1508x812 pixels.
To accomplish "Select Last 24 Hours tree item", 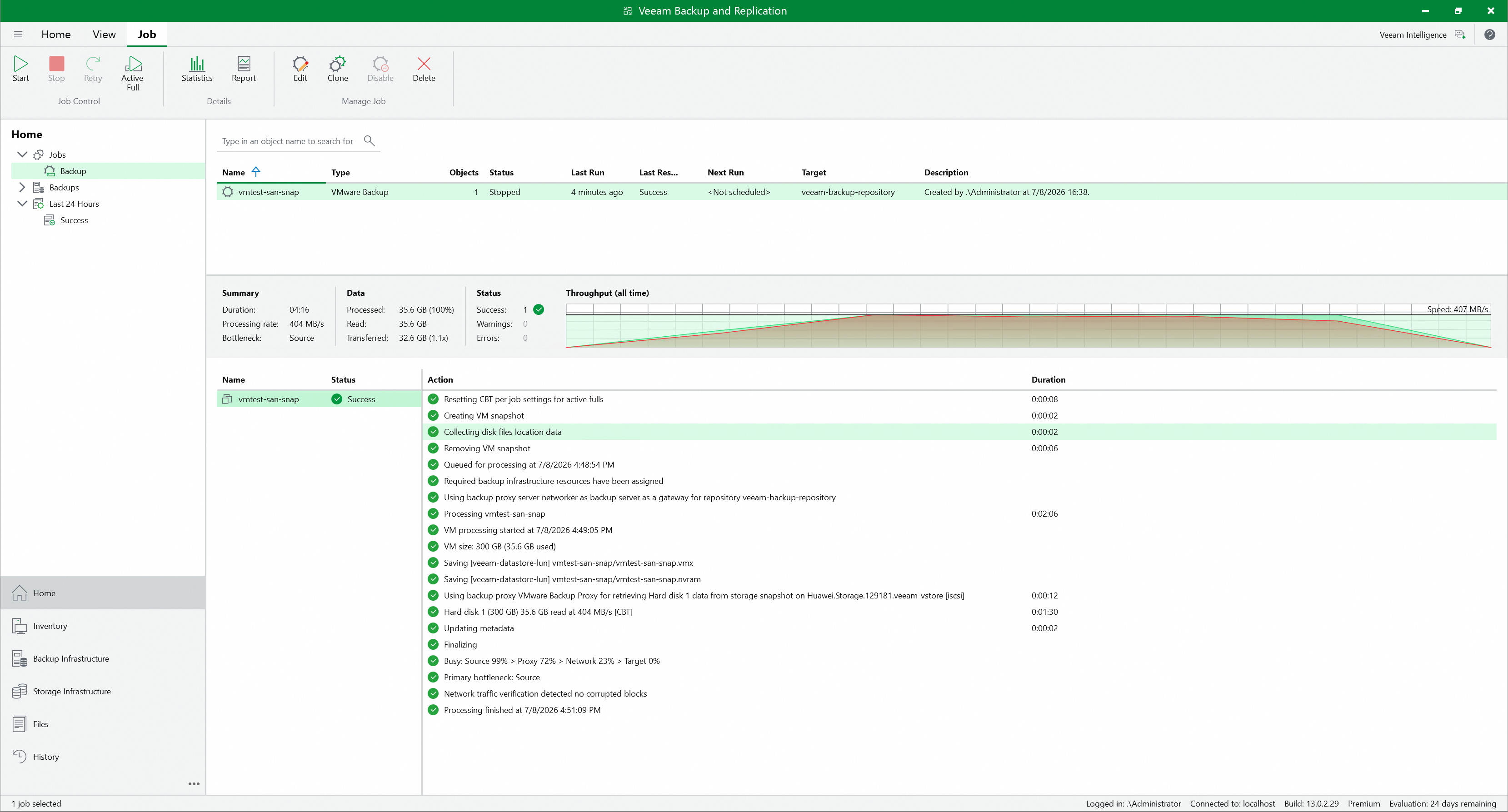I will coord(74,204).
